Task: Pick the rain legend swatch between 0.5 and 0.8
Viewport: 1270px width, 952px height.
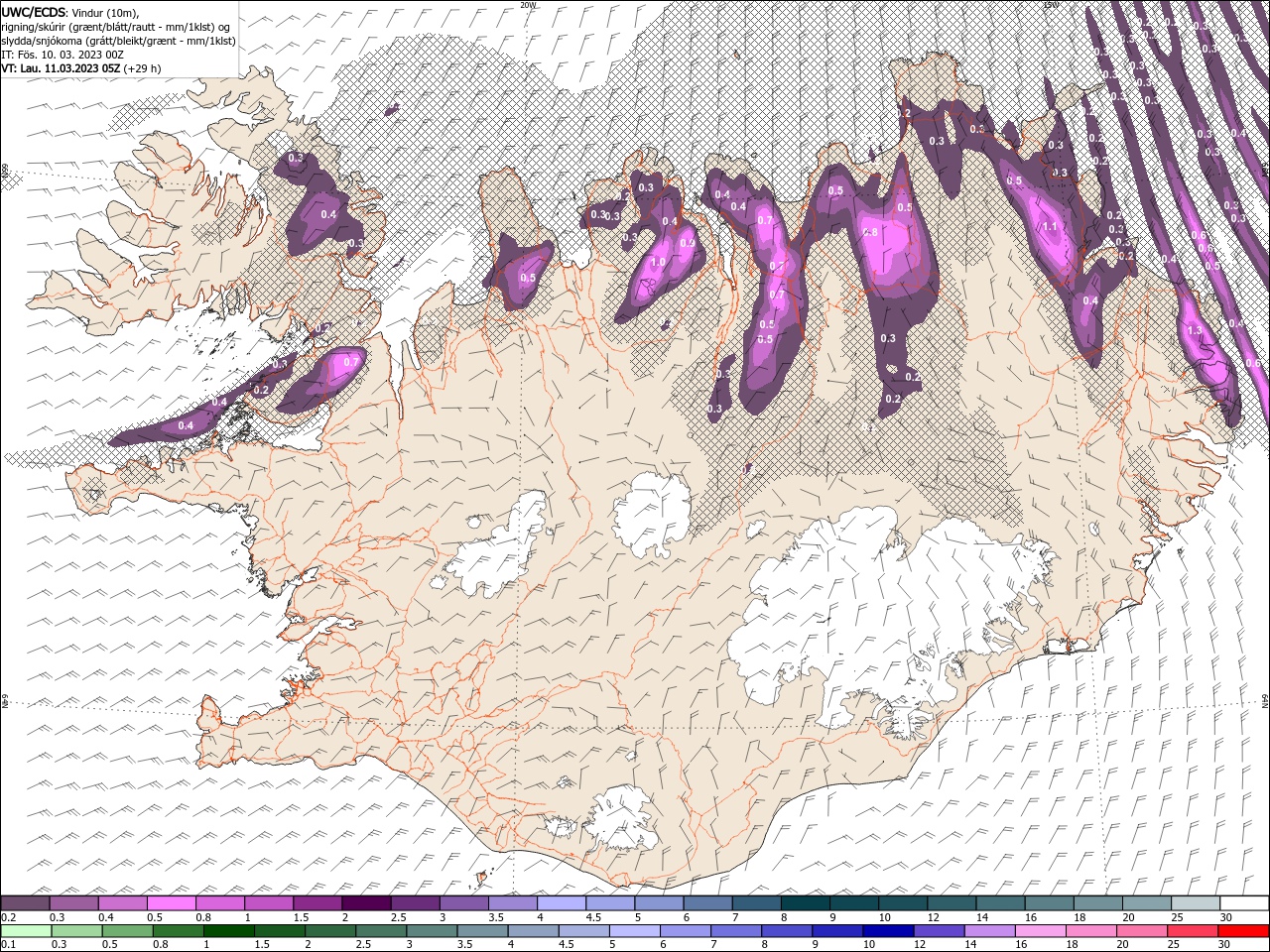Action: (128, 931)
